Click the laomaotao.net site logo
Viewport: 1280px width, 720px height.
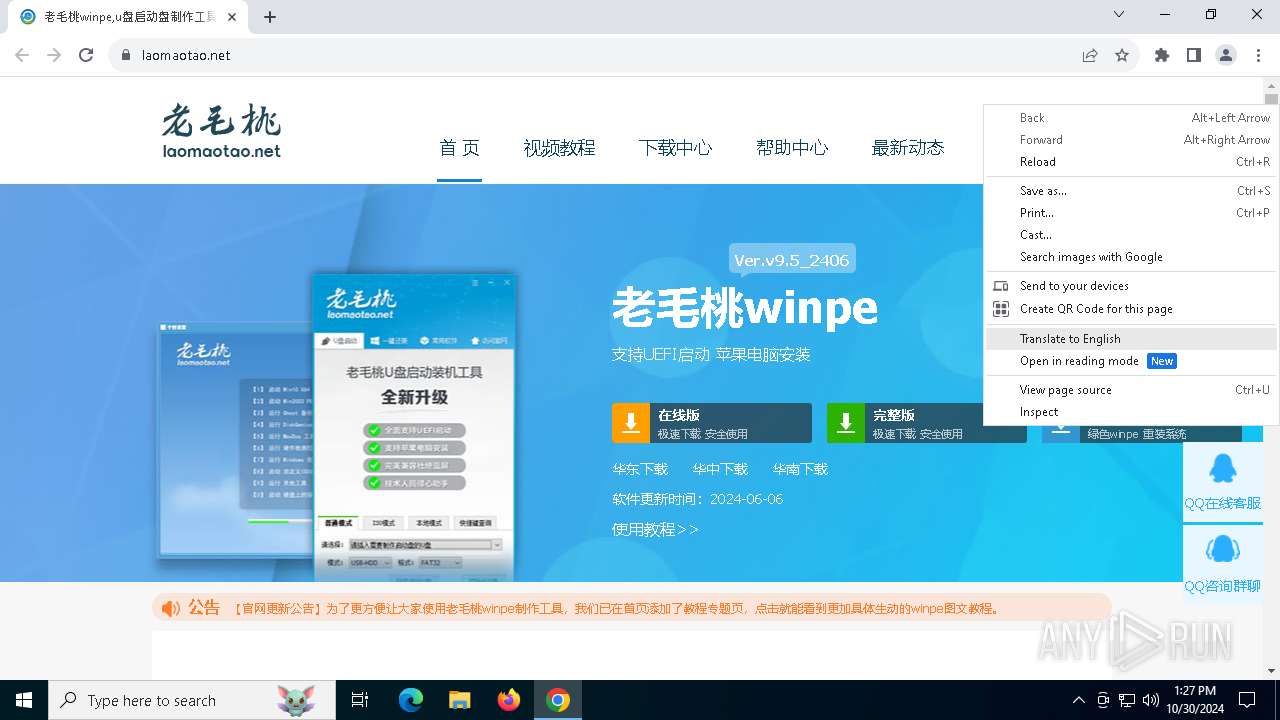[221, 131]
